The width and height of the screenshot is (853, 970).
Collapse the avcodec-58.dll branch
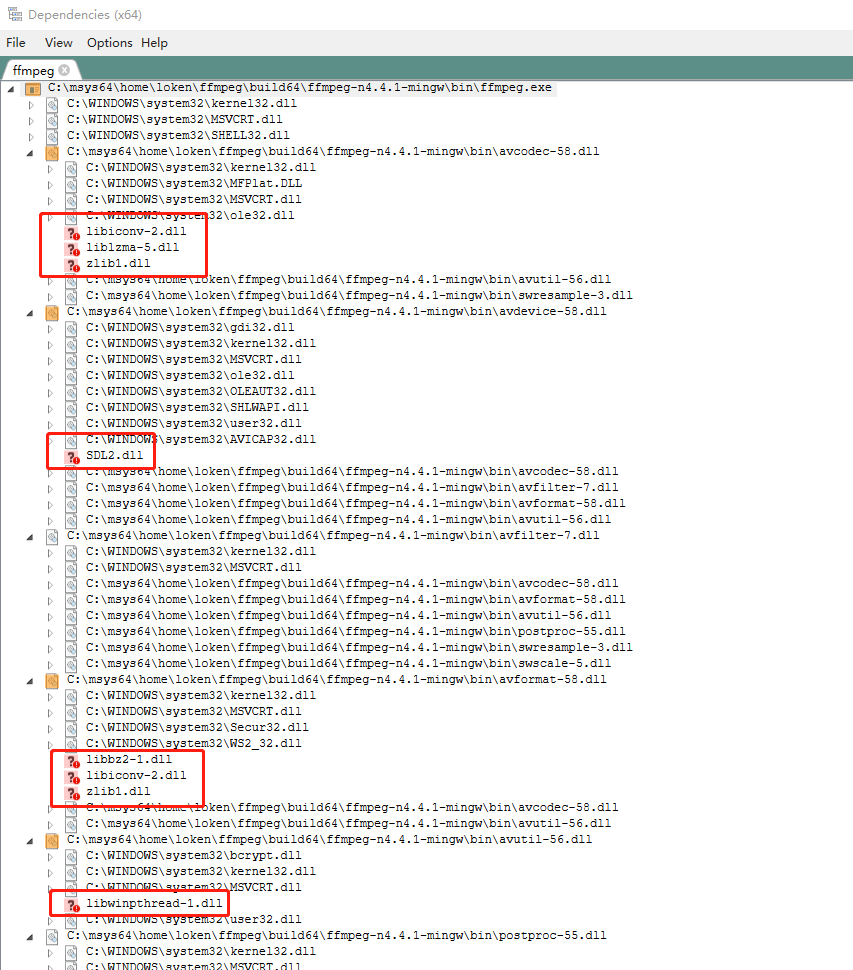coord(31,152)
